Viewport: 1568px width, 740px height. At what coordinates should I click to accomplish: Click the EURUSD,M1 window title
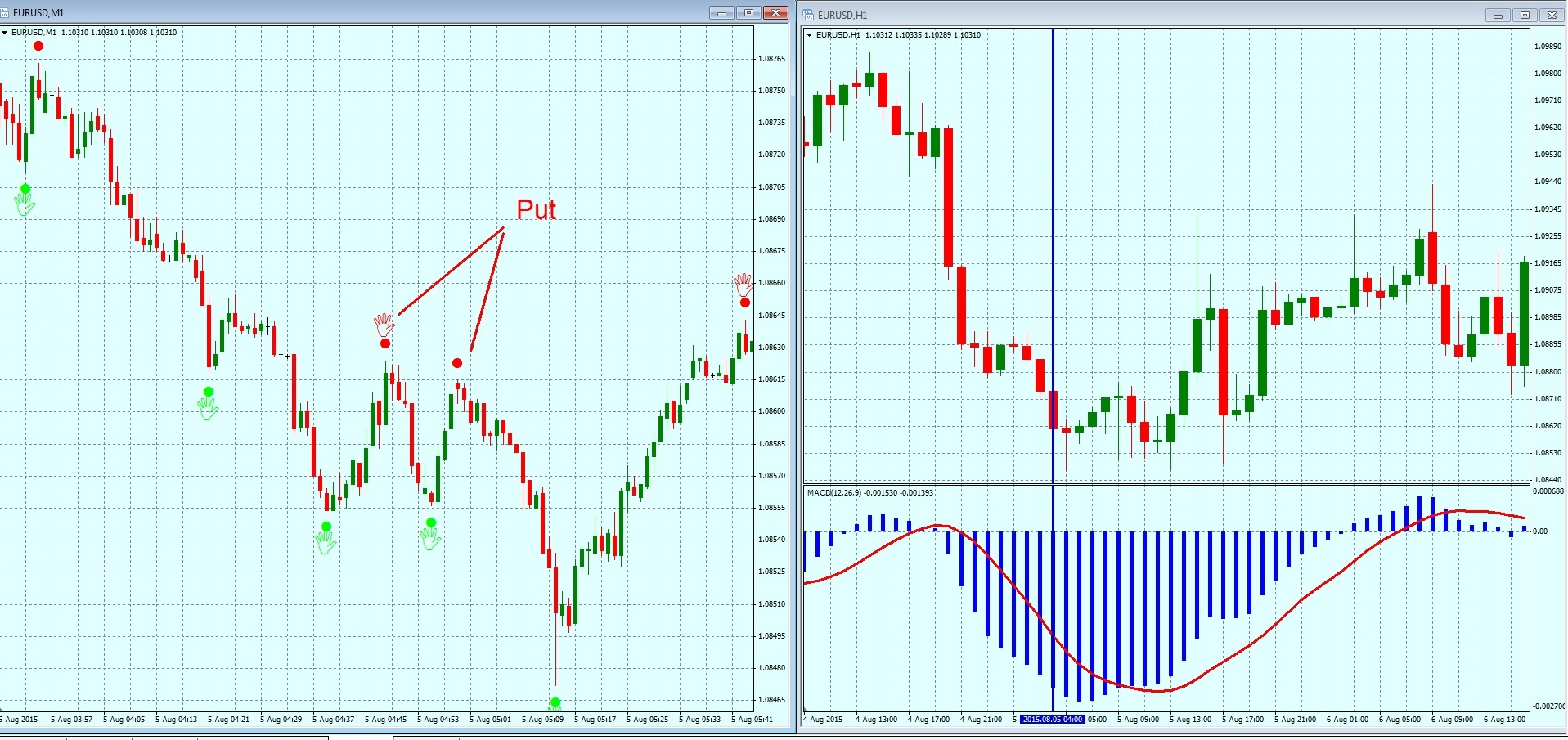[x=38, y=13]
